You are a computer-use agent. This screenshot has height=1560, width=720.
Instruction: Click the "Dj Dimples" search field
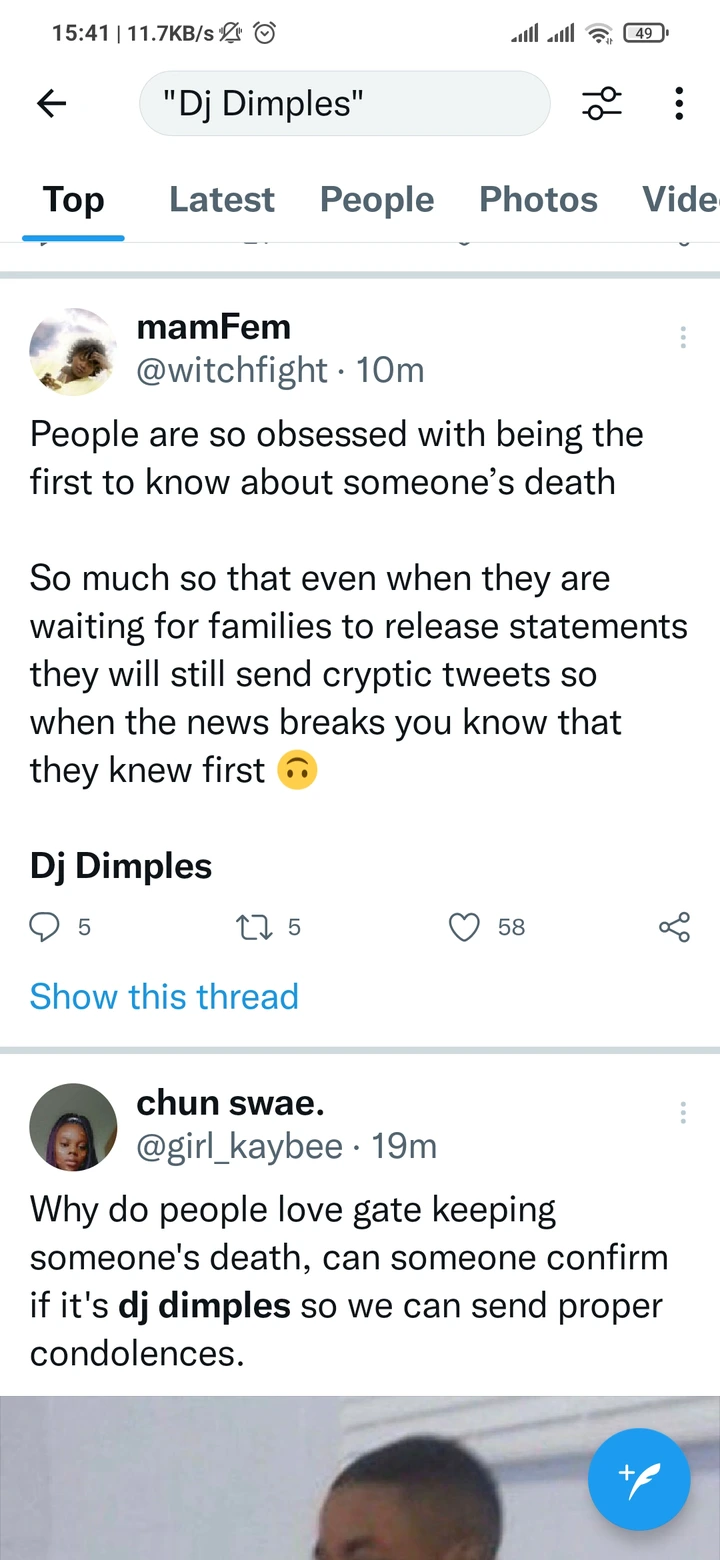[x=345, y=102]
